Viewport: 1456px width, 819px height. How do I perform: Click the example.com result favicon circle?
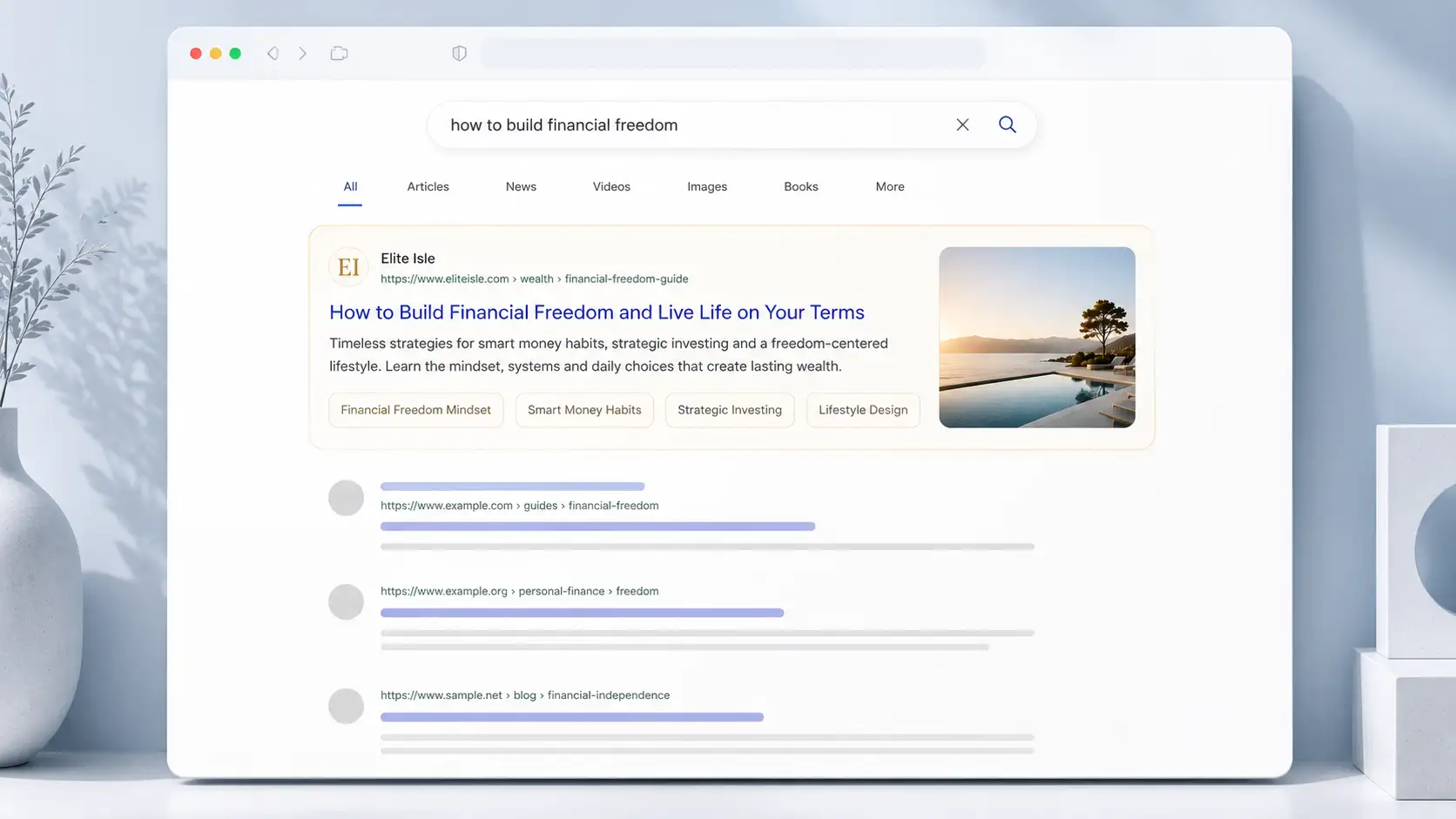346,498
